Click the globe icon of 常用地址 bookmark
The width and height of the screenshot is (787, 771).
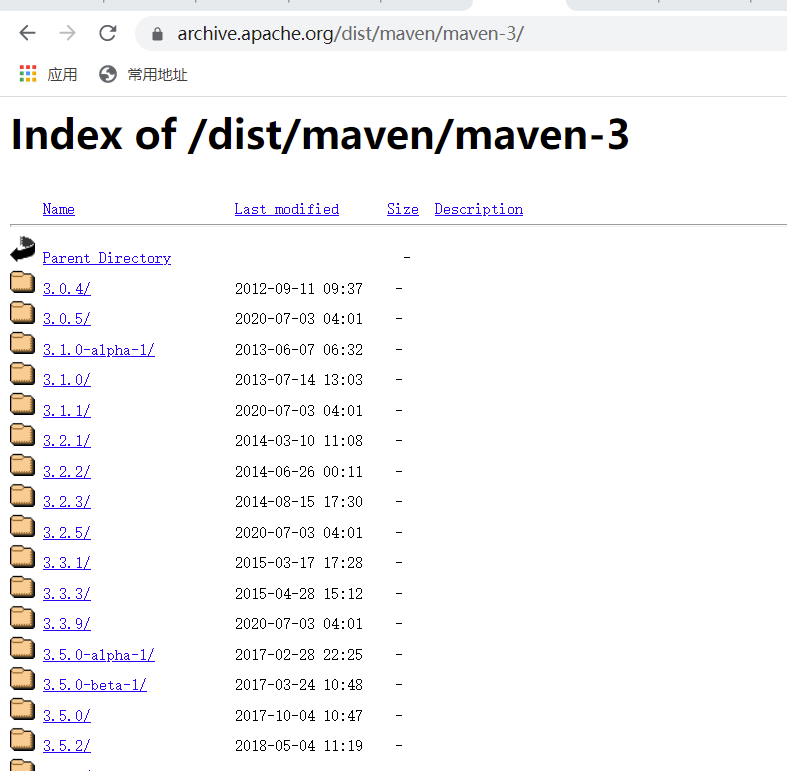(x=107, y=74)
